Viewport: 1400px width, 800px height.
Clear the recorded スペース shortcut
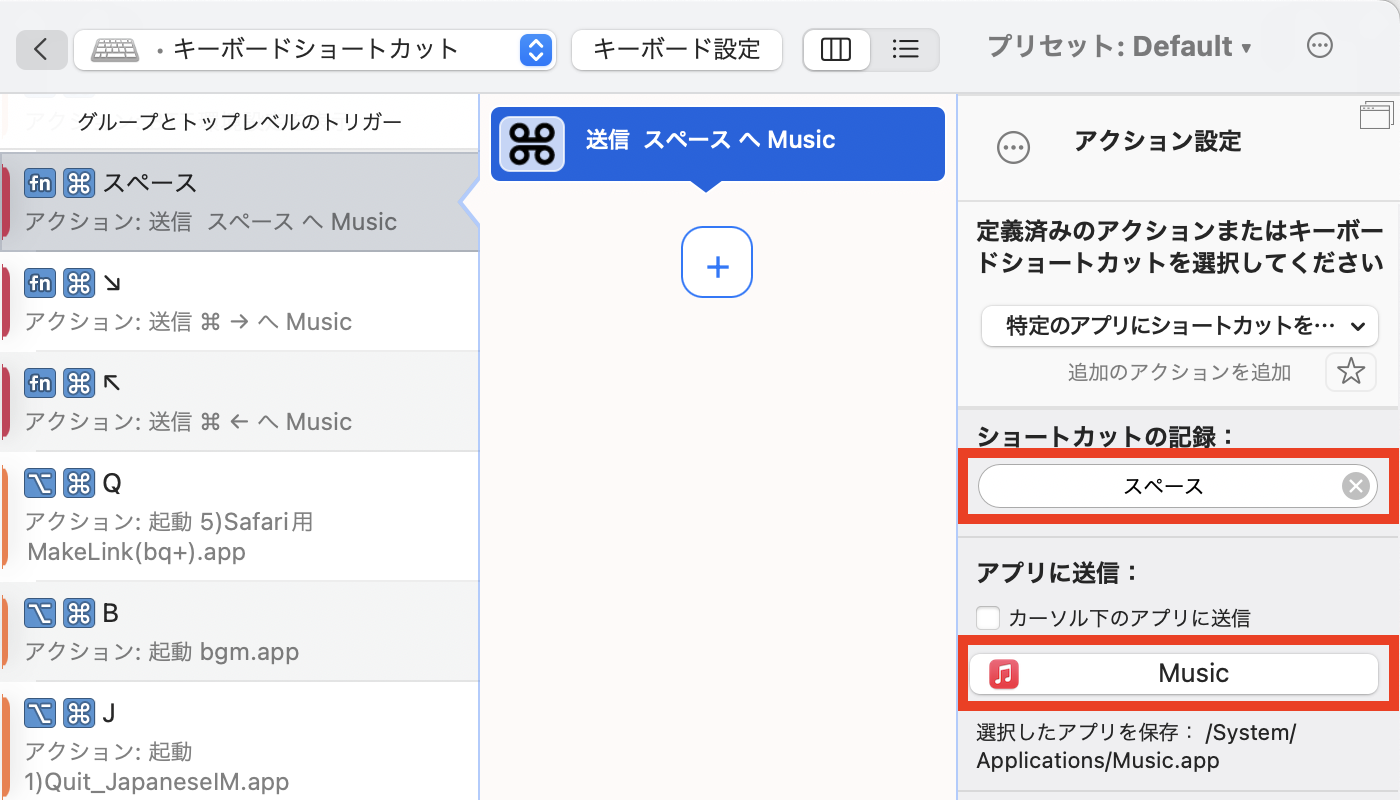(x=1355, y=487)
